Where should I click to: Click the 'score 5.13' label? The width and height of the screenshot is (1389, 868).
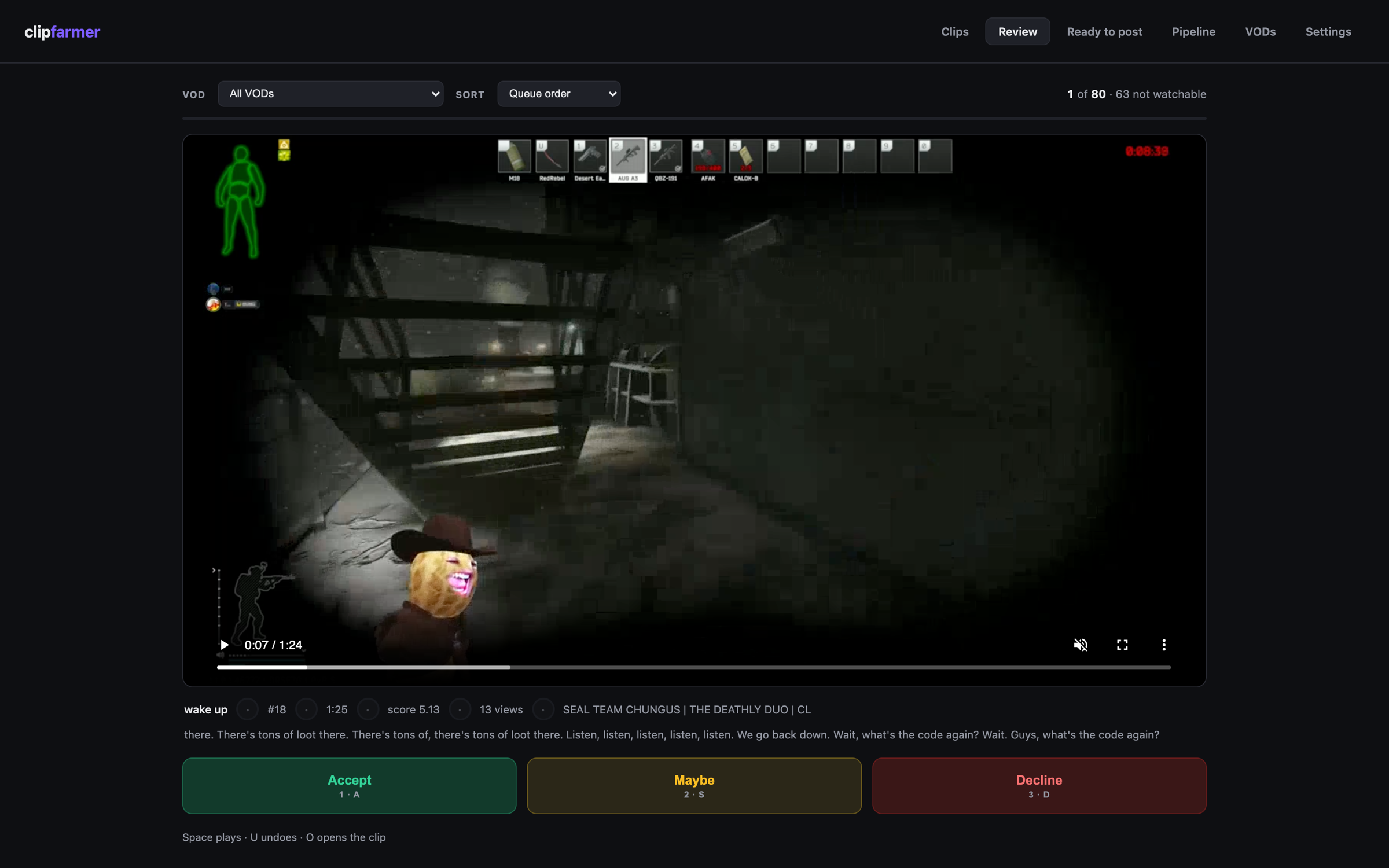(x=413, y=709)
